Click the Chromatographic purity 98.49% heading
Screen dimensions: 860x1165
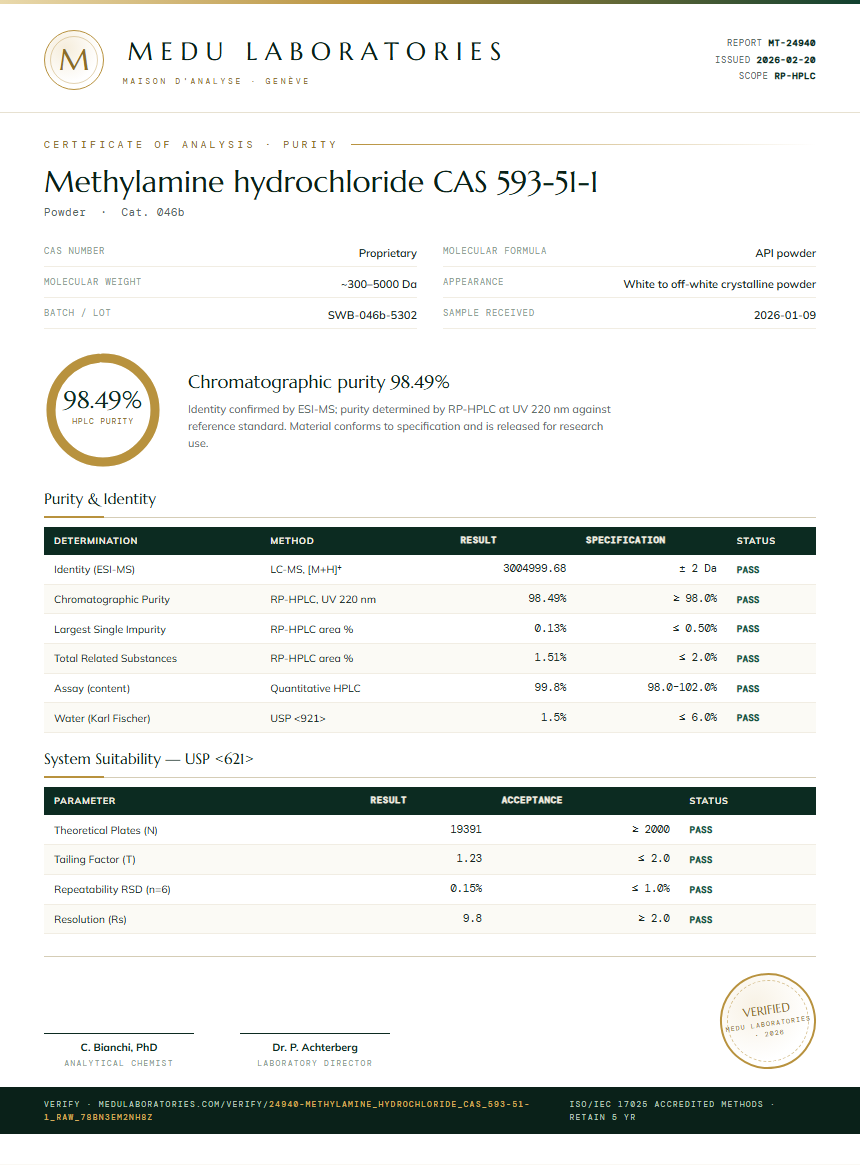tap(318, 382)
